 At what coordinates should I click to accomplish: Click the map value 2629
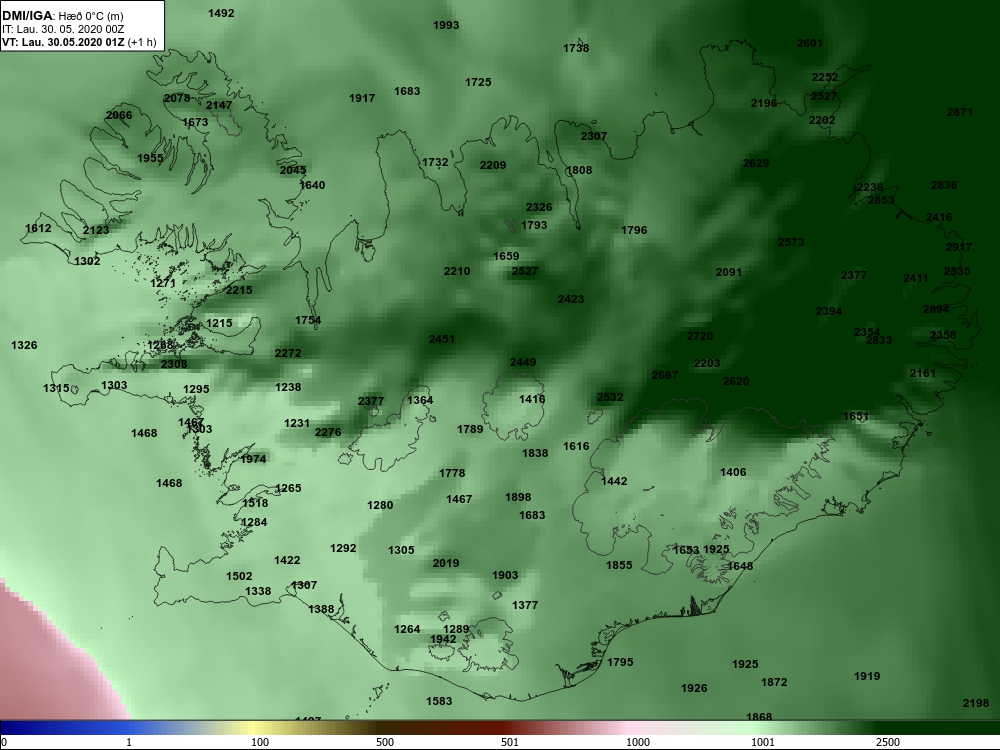pyautogui.click(x=756, y=163)
